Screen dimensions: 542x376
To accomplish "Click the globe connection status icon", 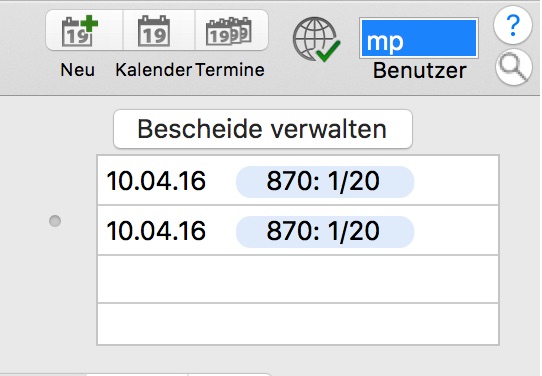I will [316, 39].
